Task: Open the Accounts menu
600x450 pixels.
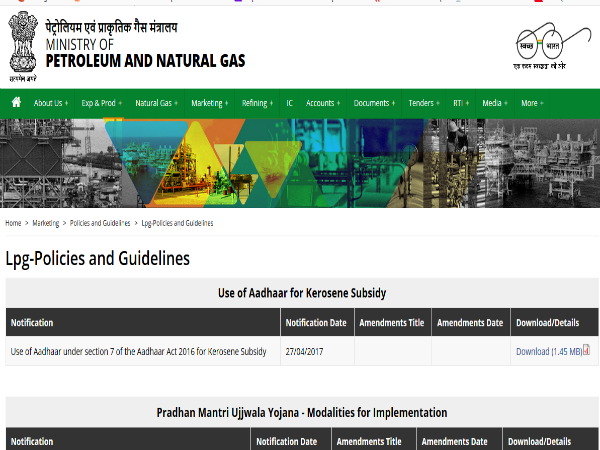Action: 323,103
